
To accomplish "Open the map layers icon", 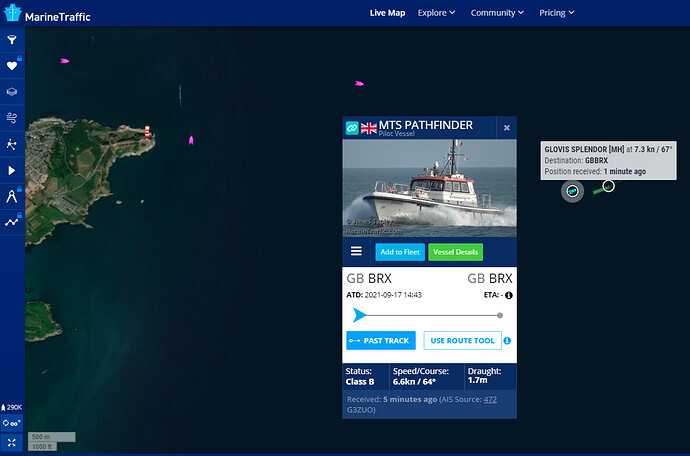I will 12,92.
